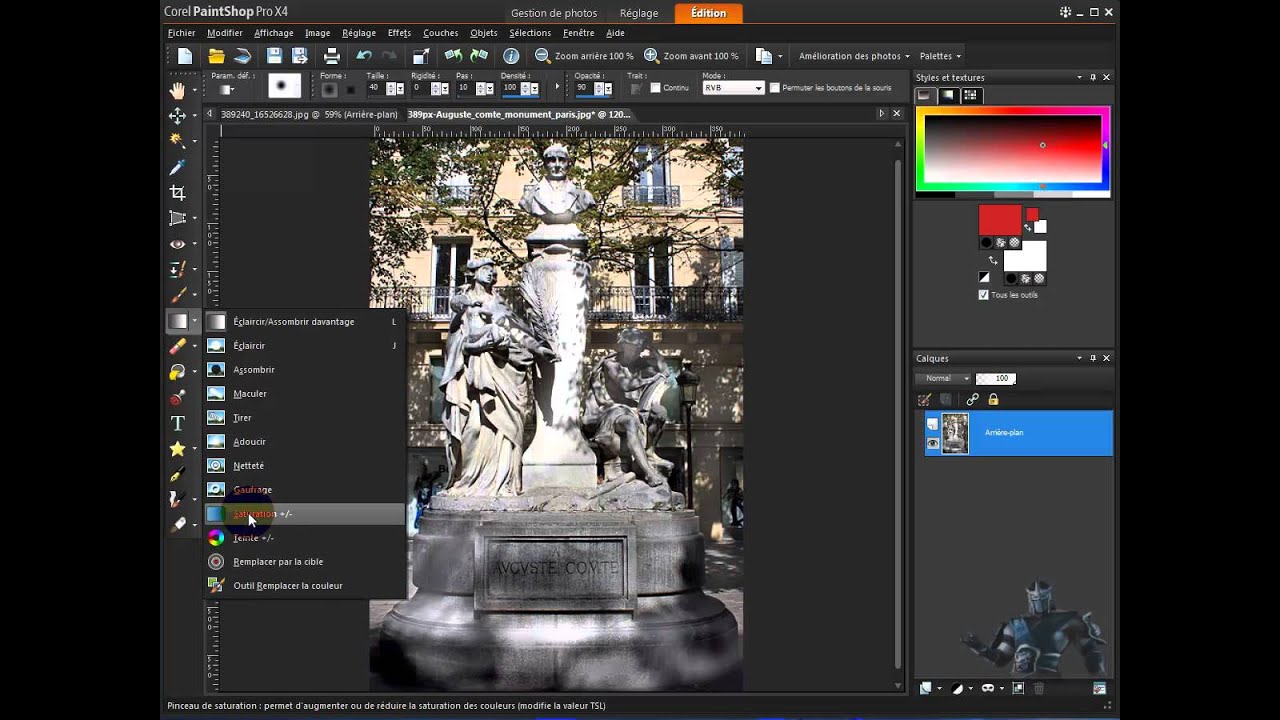Choose Outil Remplacer la couleur
The width and height of the screenshot is (1280, 720).
305,586
